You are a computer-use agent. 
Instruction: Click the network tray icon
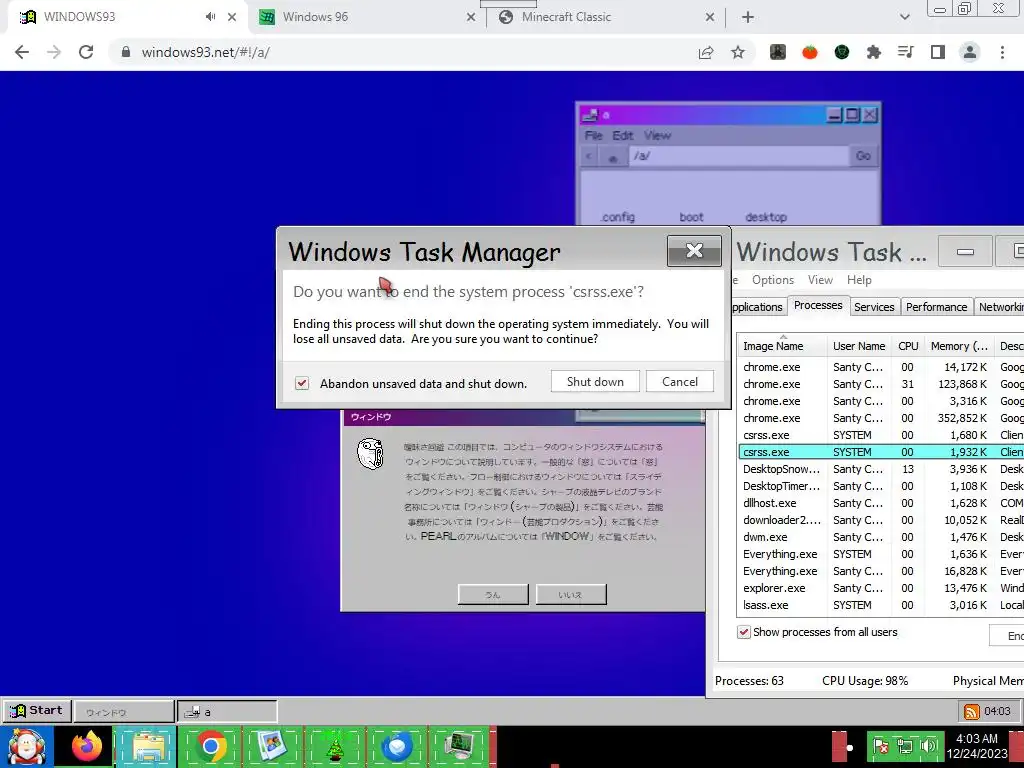point(905,746)
